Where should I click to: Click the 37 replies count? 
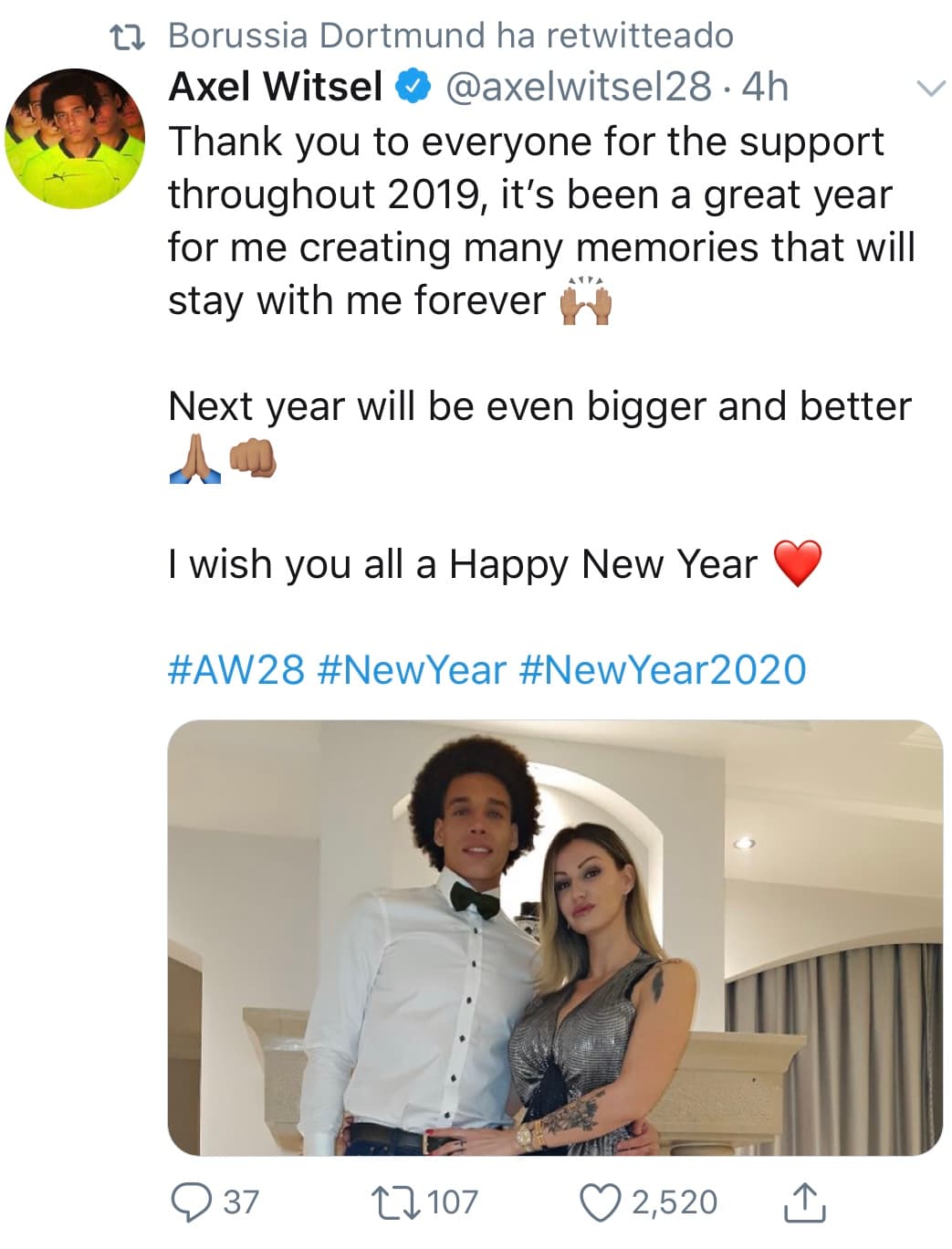(241, 1202)
